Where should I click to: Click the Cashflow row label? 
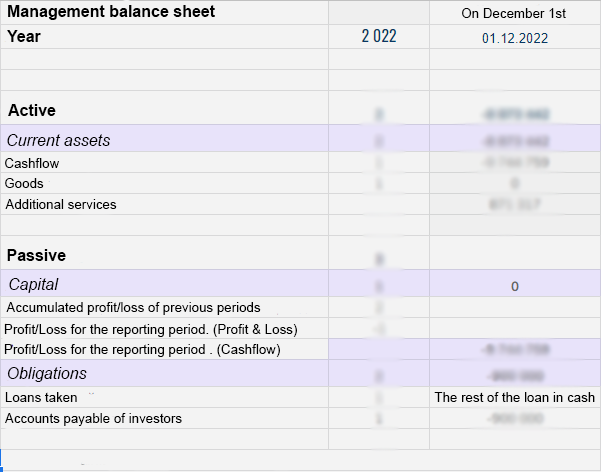click(32, 163)
